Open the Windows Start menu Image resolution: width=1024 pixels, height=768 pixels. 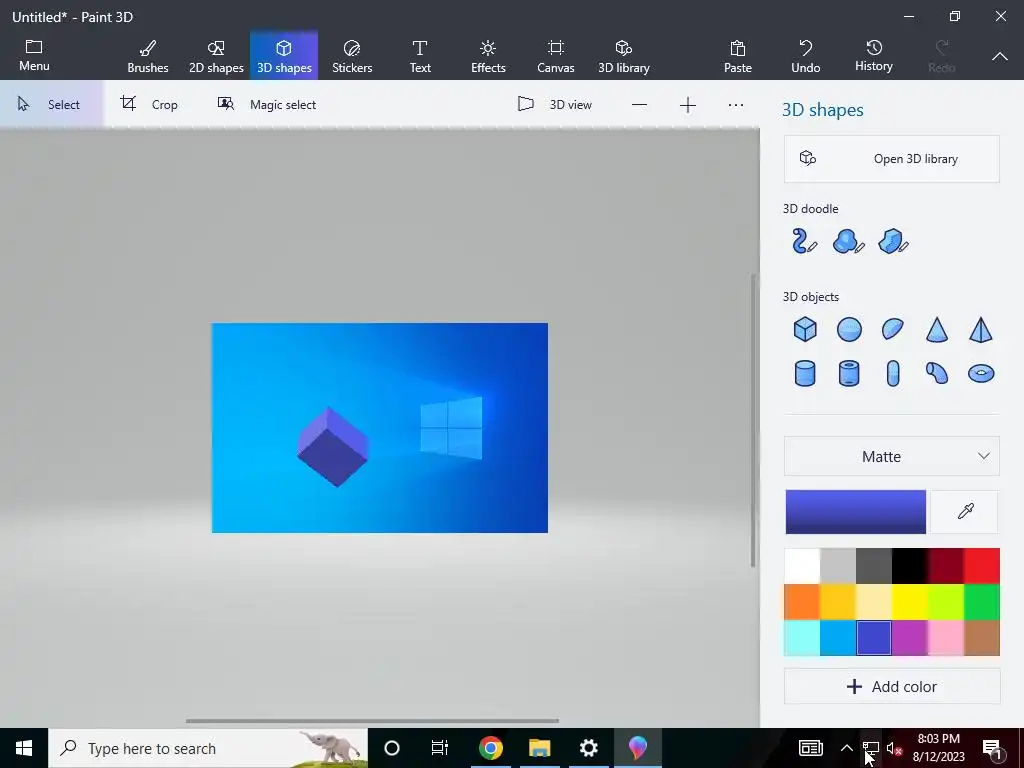24,748
